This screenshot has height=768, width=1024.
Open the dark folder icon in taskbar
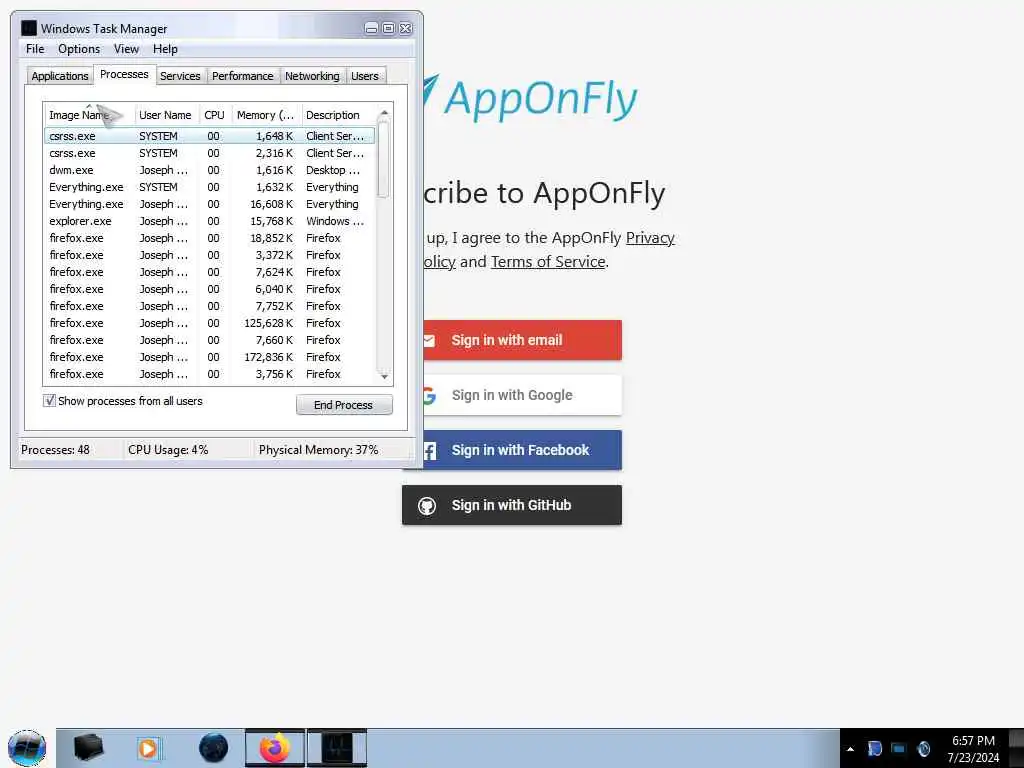tap(88, 748)
